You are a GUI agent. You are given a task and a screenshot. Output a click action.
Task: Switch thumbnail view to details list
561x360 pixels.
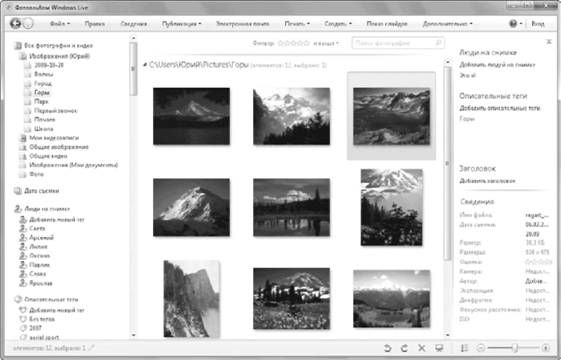[464, 348]
